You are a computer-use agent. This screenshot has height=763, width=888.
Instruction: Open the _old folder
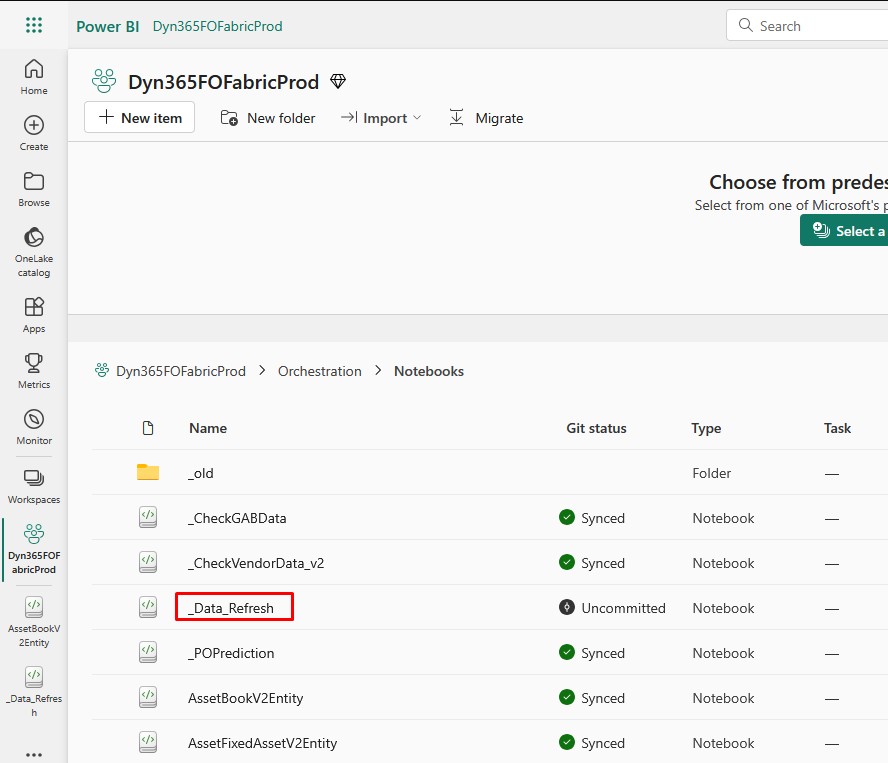click(200, 473)
